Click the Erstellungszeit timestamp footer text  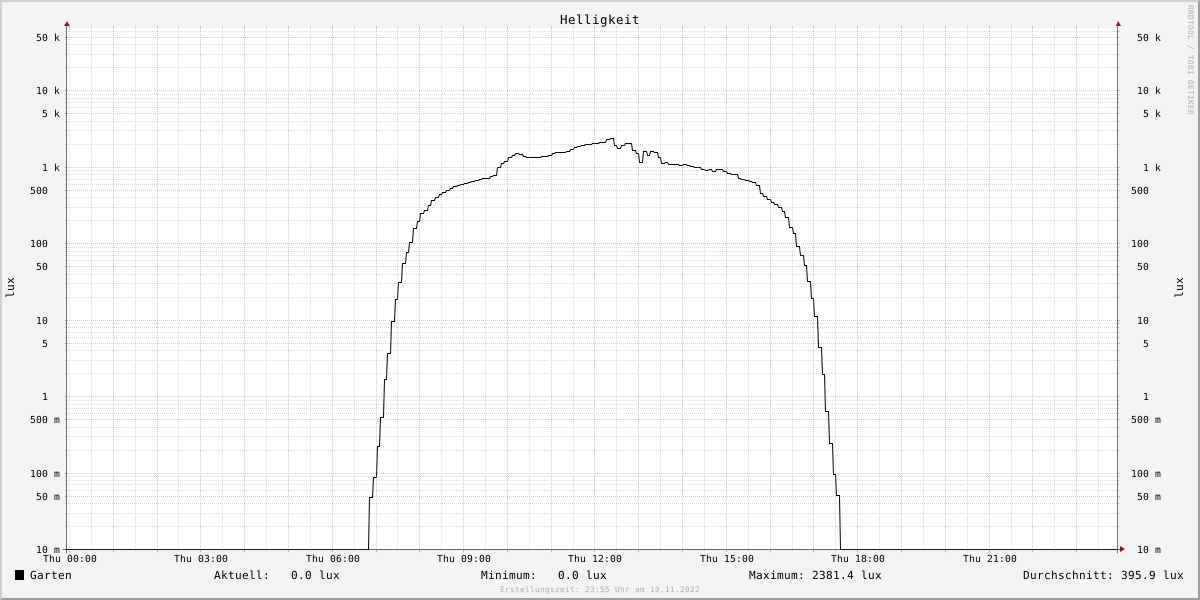click(600, 589)
